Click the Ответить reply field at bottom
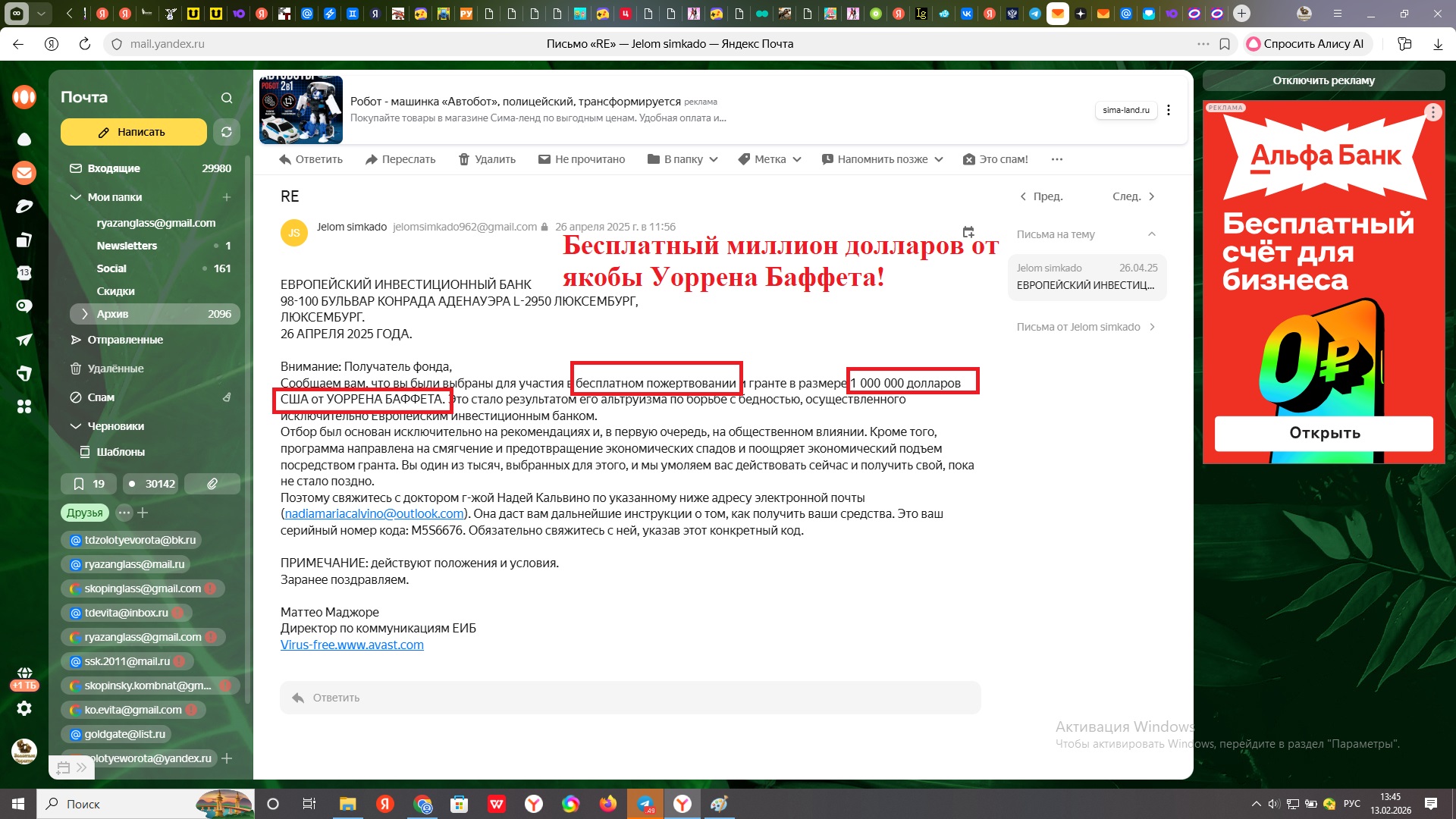This screenshot has width=1456, height=819. click(x=629, y=698)
